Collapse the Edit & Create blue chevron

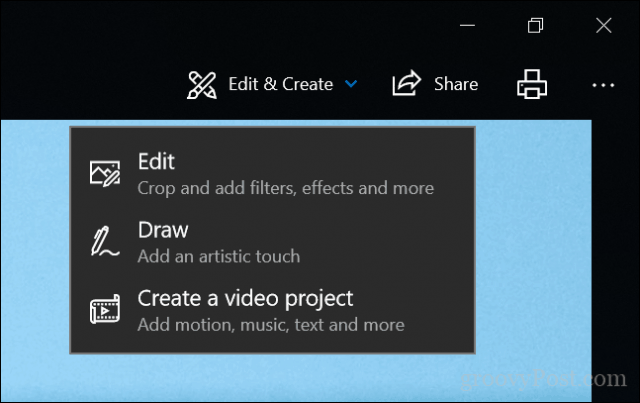351,84
